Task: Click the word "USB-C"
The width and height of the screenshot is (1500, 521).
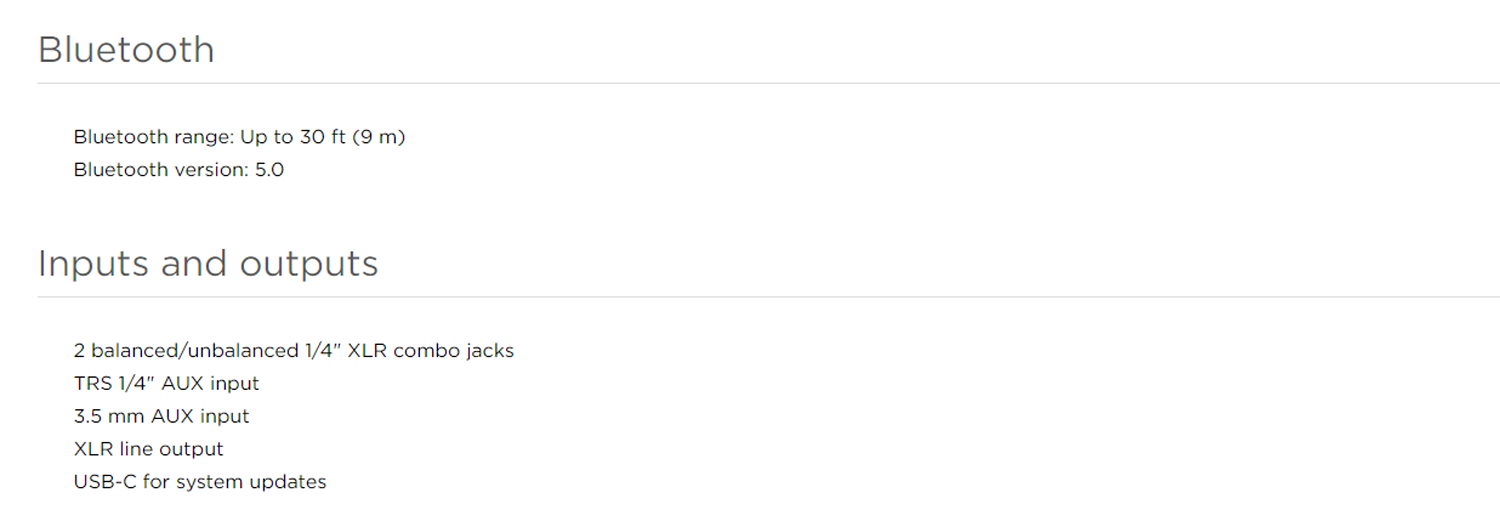Action: (x=105, y=482)
